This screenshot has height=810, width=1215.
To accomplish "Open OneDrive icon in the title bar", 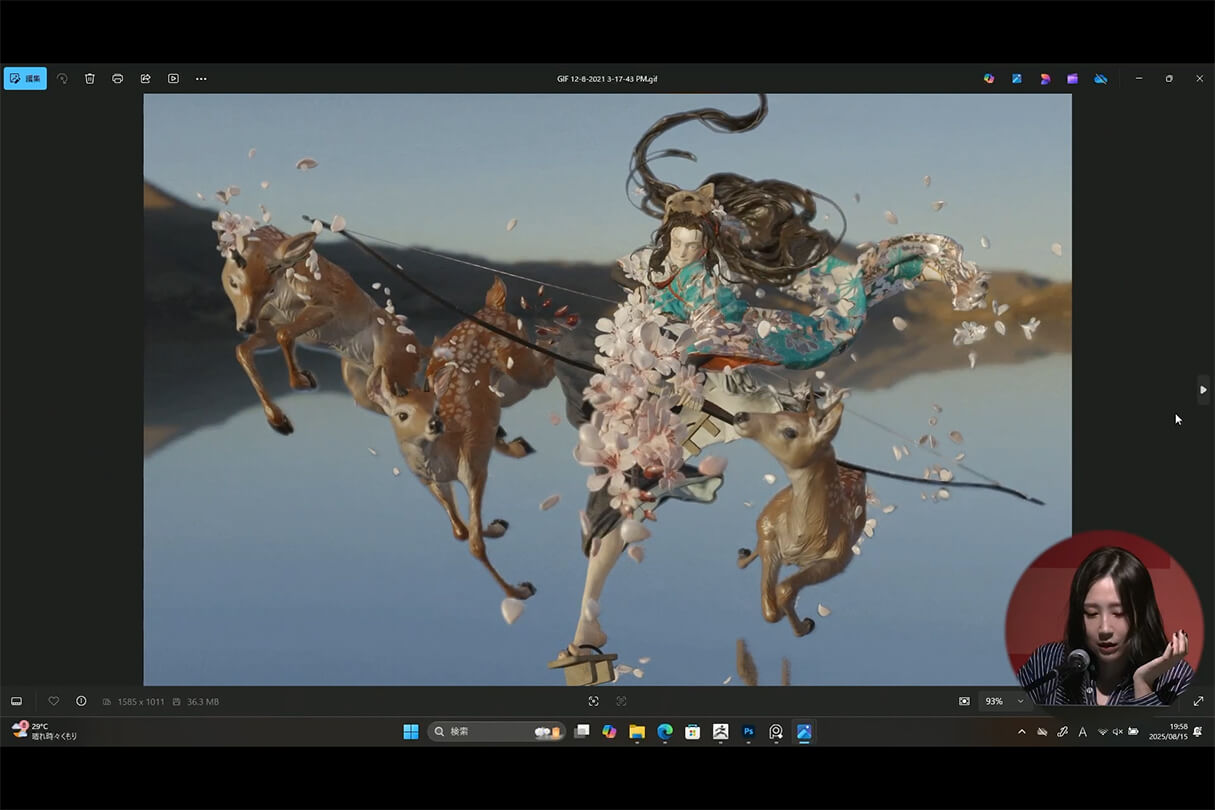I will tap(1100, 78).
